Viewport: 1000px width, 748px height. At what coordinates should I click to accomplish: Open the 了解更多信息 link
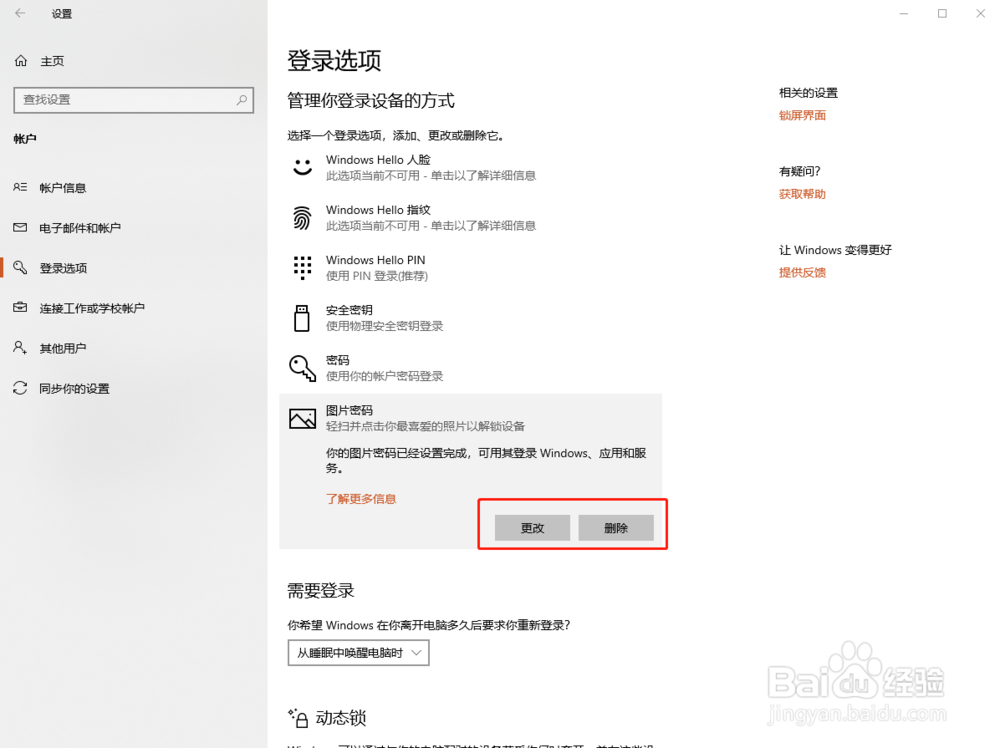[361, 499]
